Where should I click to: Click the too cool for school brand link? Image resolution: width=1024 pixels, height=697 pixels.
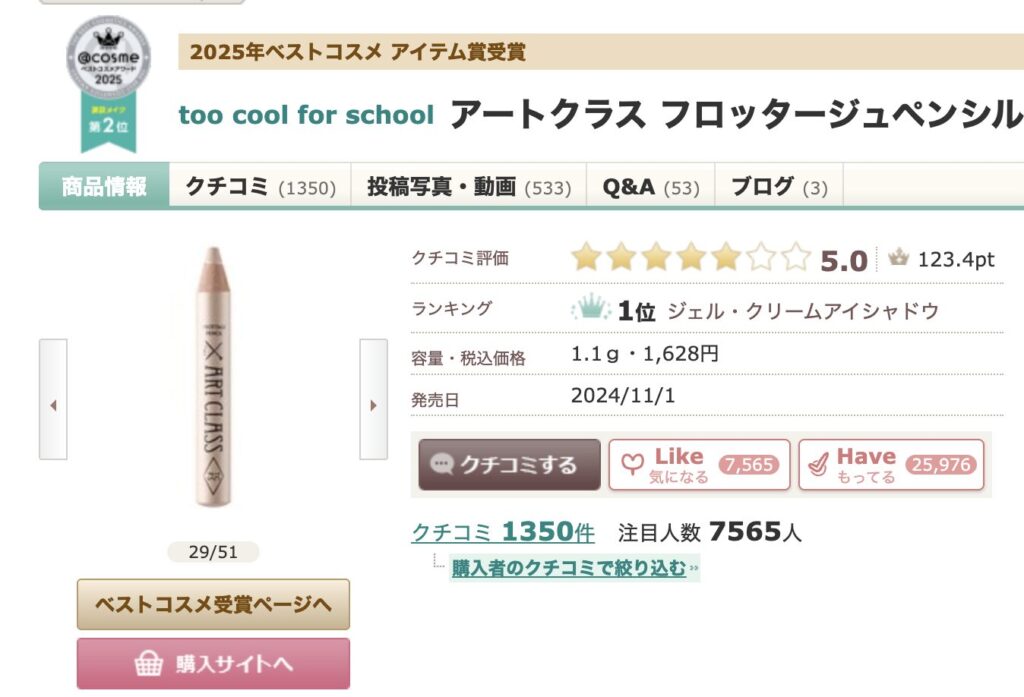click(x=306, y=115)
